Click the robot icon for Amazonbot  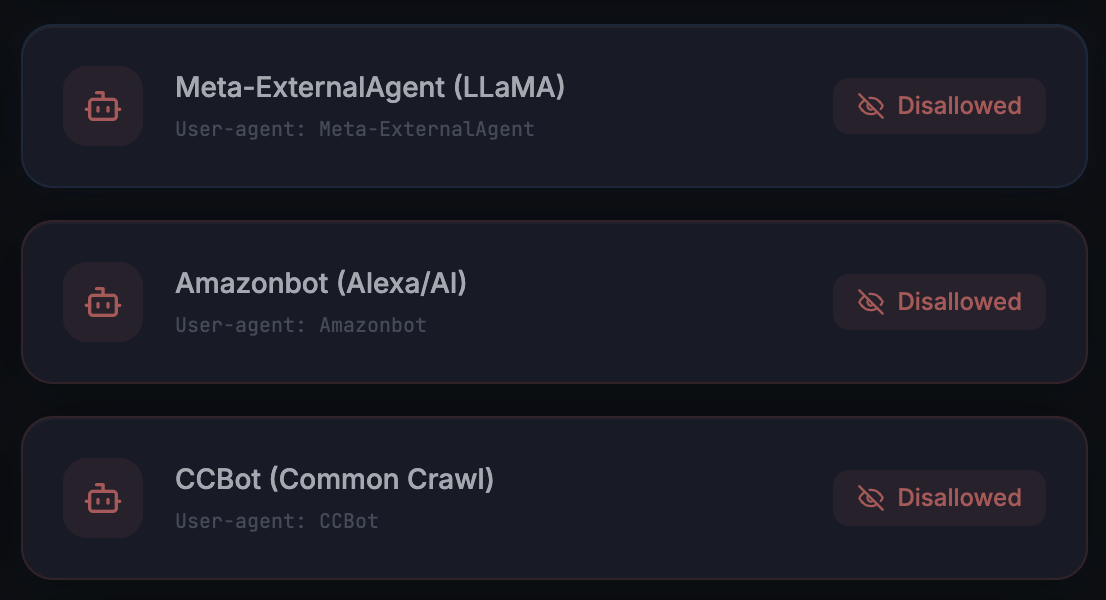[103, 302]
